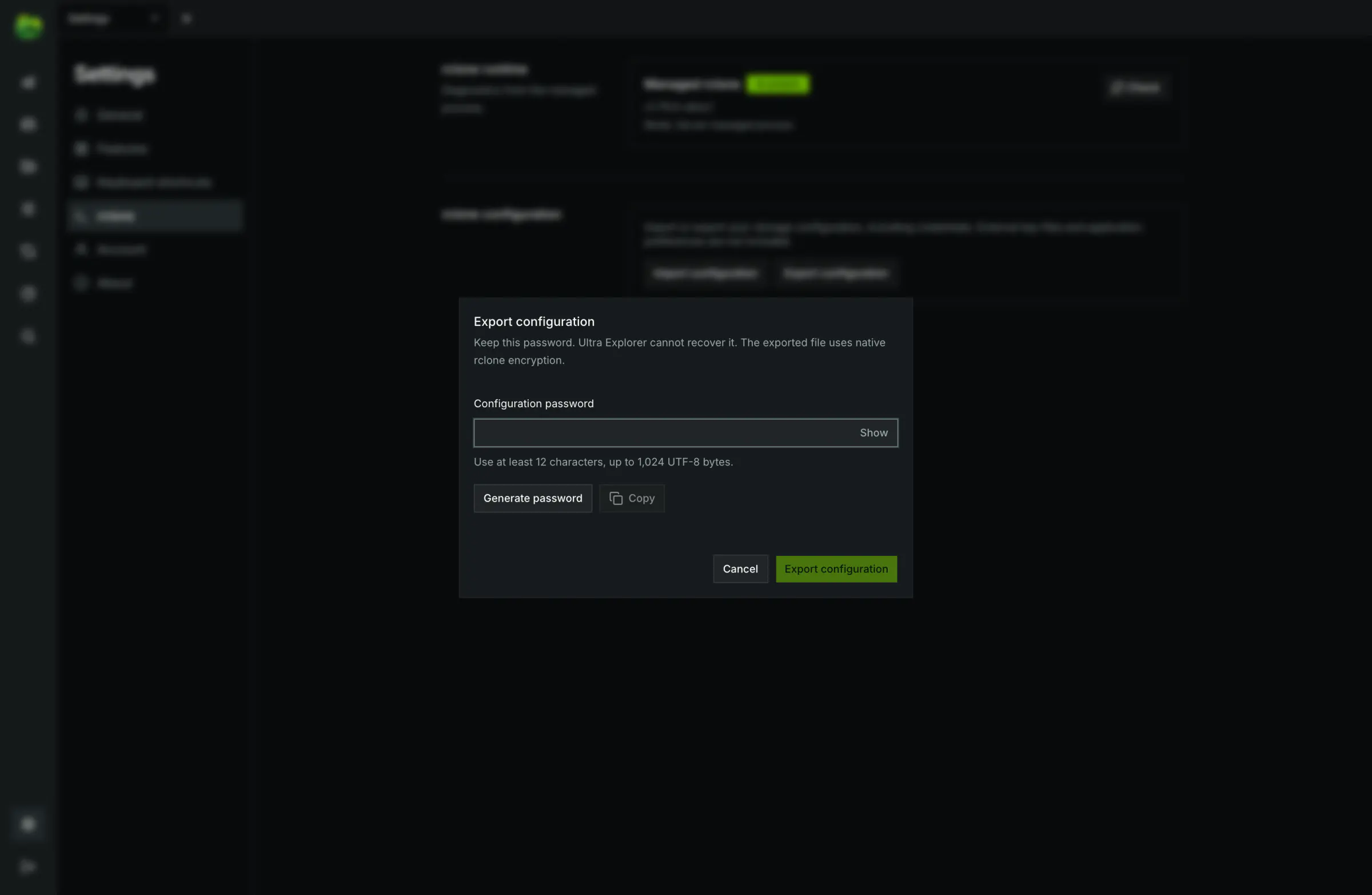Click the 'Use at least 12 characters' hint
This screenshot has width=1372, height=895.
pos(603,462)
